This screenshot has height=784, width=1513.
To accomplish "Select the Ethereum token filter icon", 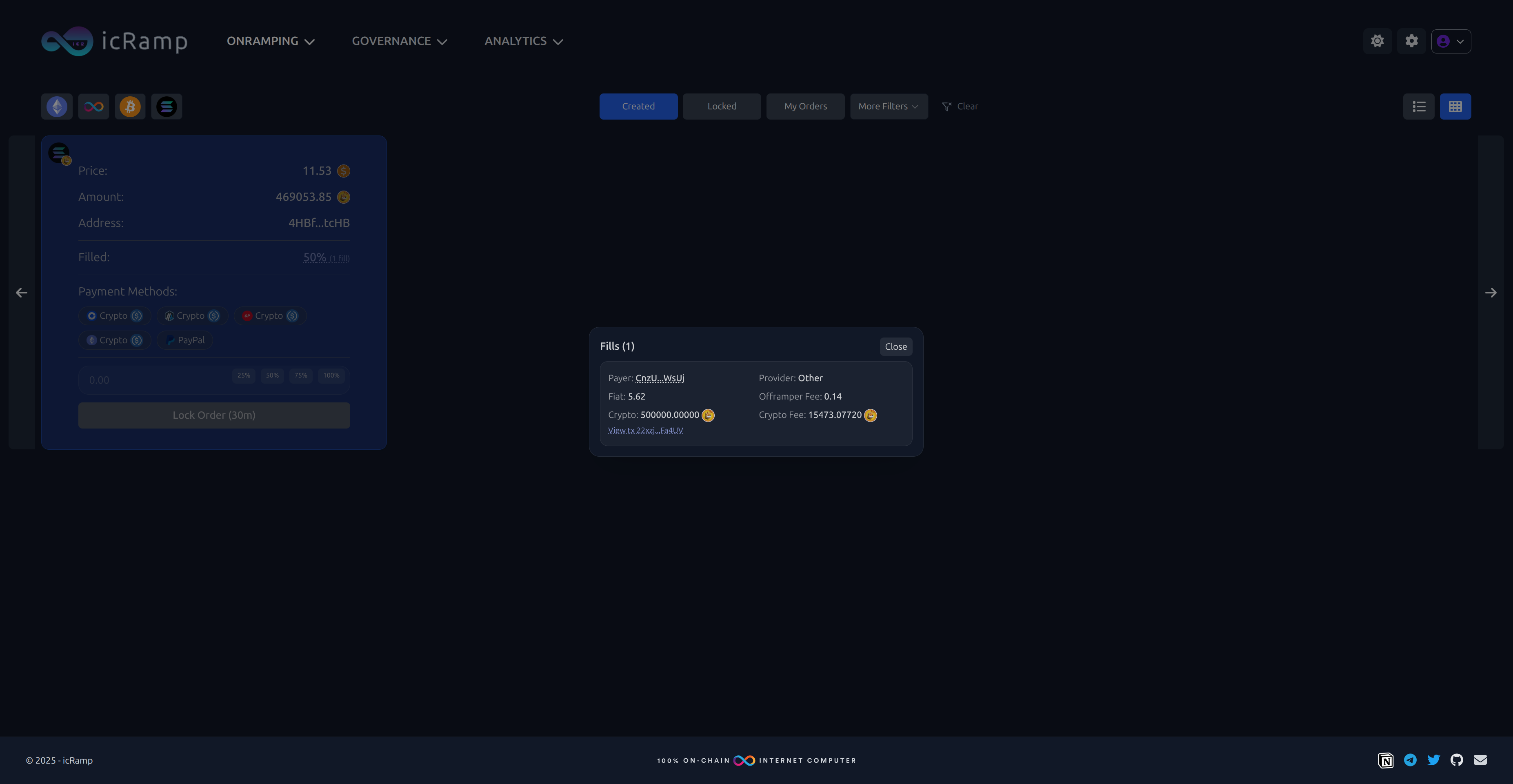I will (56, 106).
